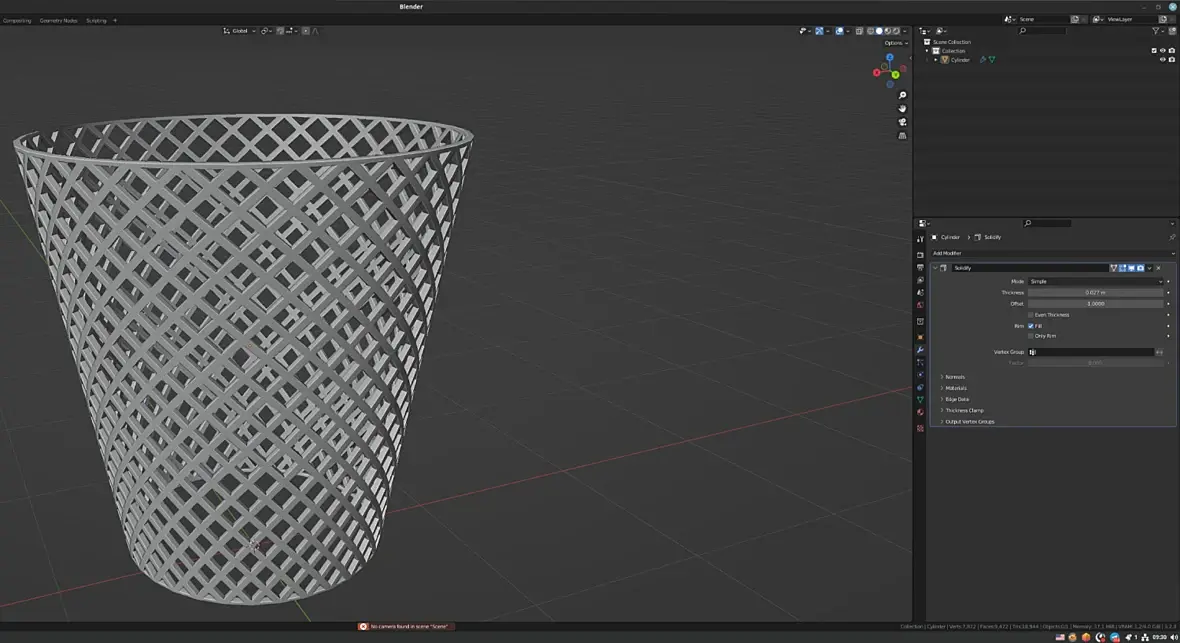Click the Thickness value slider field
1180x643 pixels.
point(1095,292)
